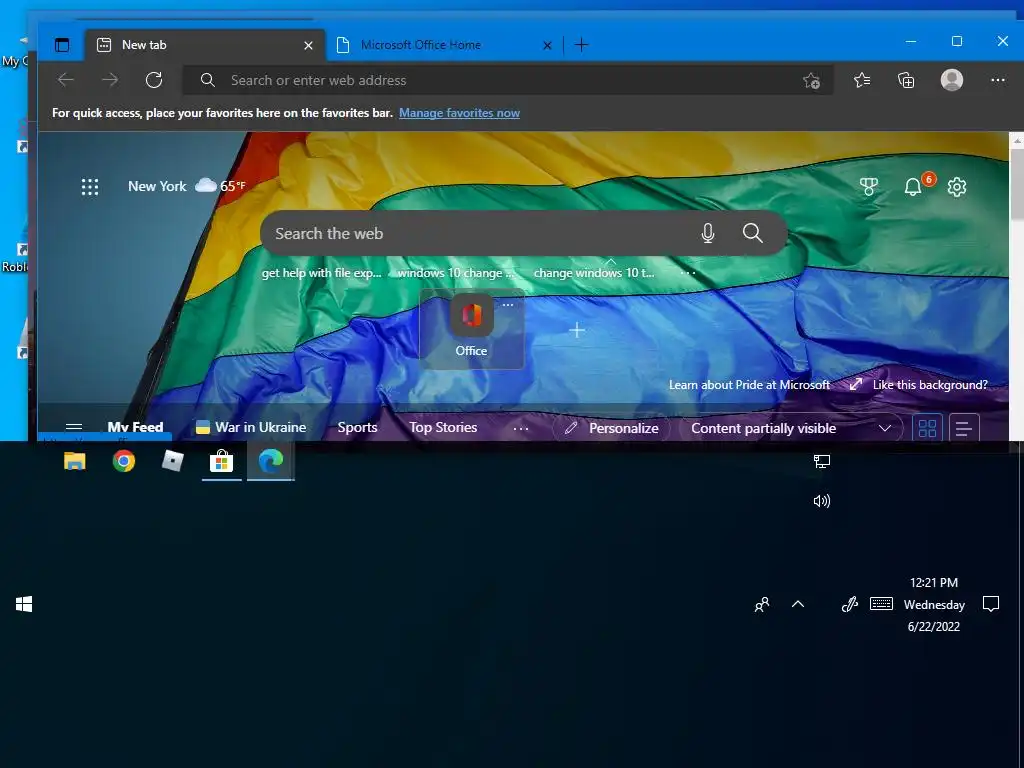Open the app launcher grid icon
The image size is (1024, 768).
pos(90,187)
